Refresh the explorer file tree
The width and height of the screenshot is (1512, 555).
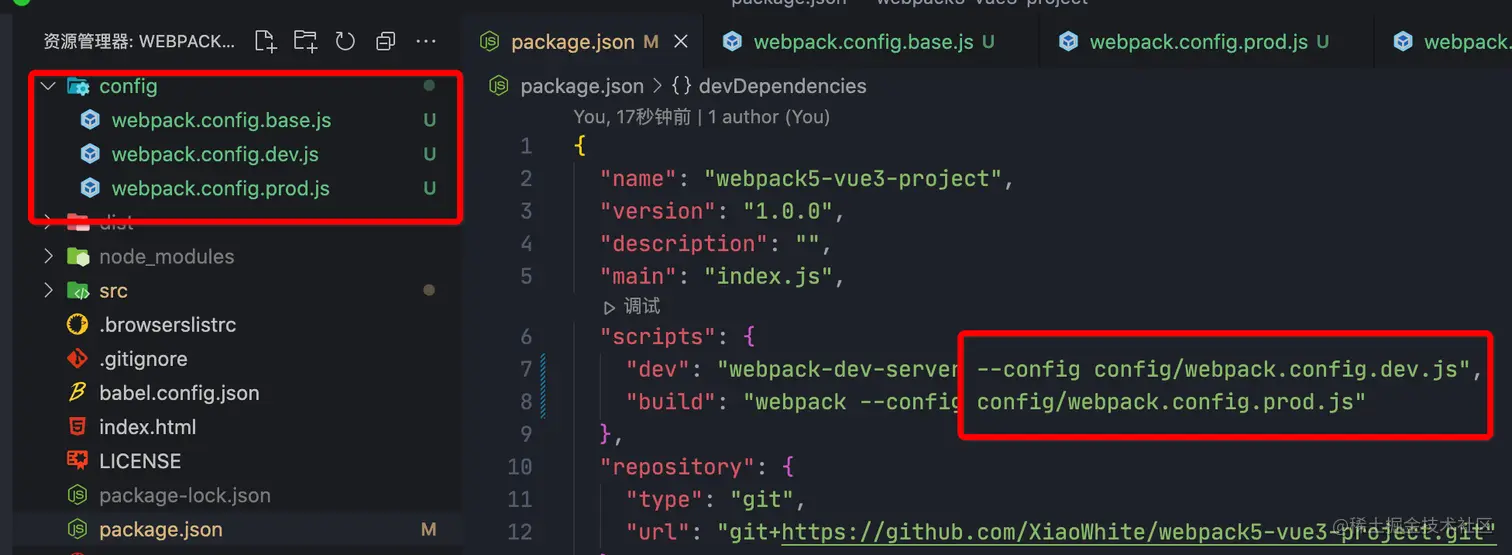point(345,41)
